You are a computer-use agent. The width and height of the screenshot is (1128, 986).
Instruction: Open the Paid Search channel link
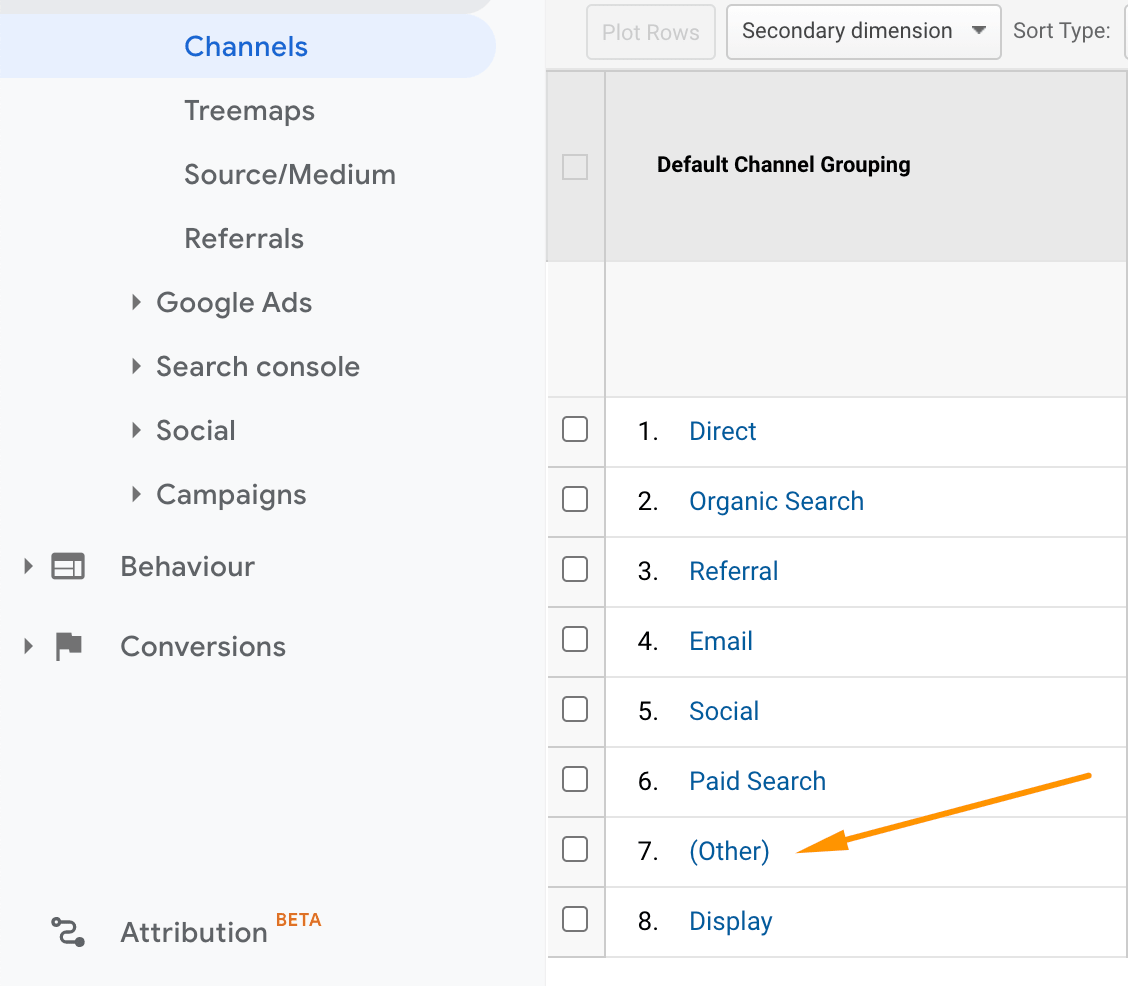coord(757,781)
